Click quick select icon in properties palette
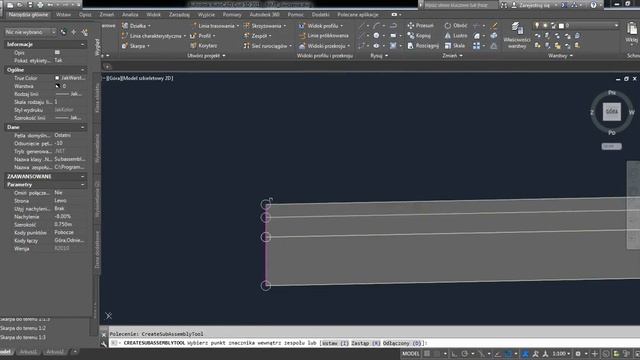Viewport: 640px width, 360px height. pyautogui.click(x=84, y=32)
